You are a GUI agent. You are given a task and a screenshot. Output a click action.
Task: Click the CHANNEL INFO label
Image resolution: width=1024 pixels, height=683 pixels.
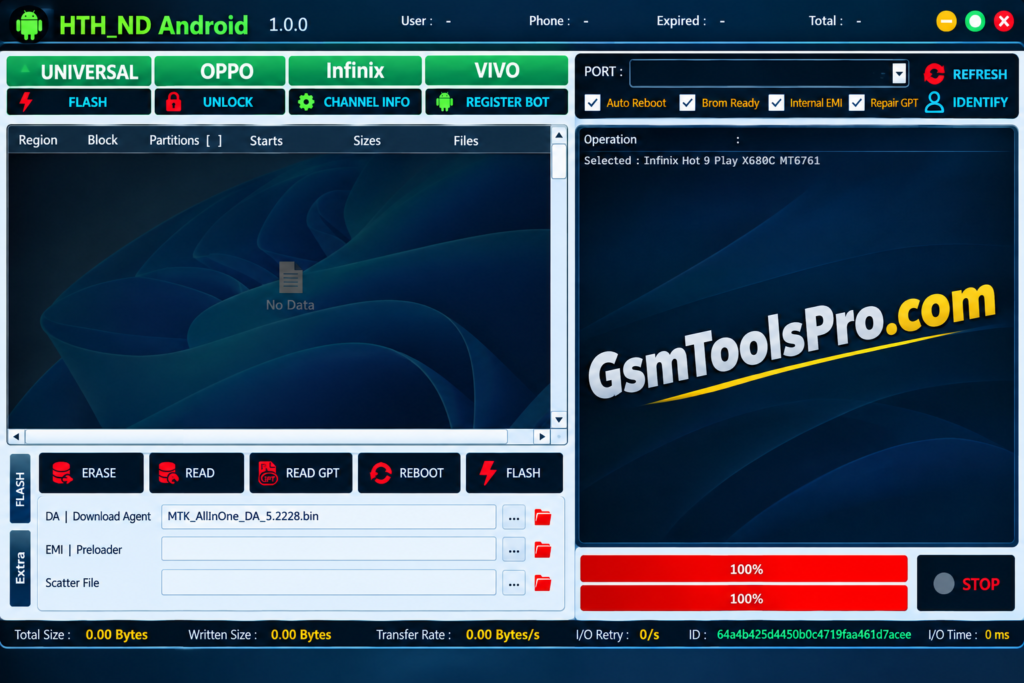366,102
